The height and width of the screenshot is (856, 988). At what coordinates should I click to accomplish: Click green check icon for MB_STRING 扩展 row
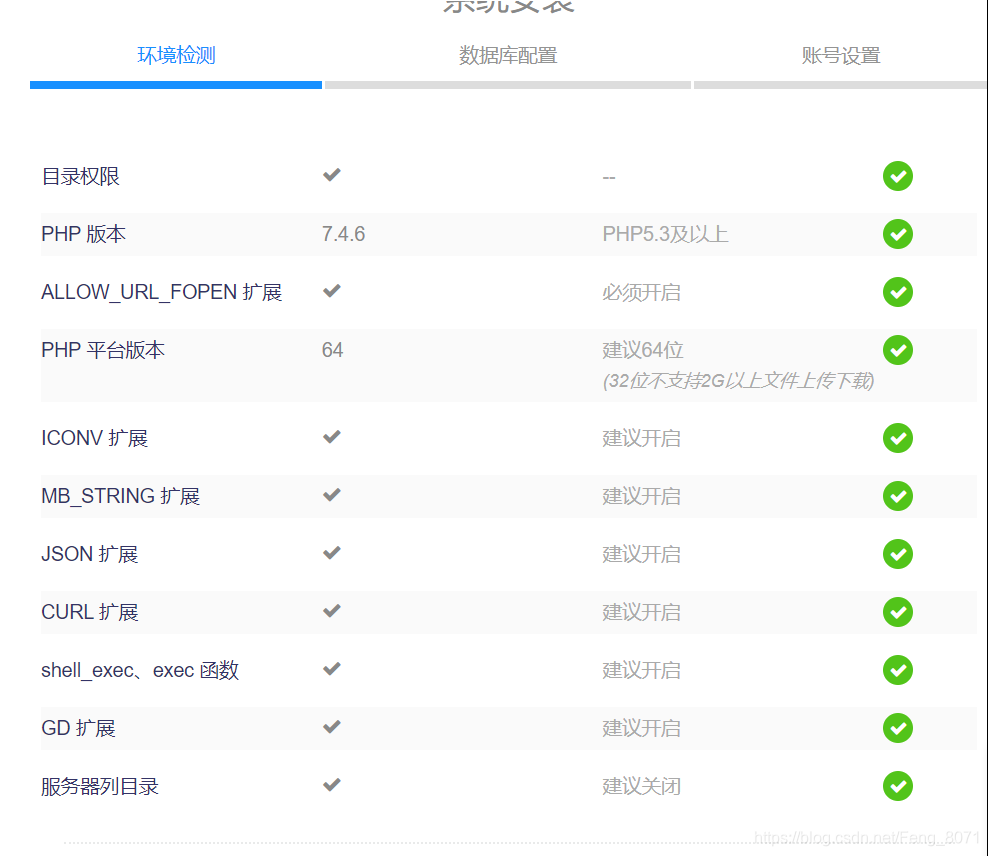coord(898,496)
